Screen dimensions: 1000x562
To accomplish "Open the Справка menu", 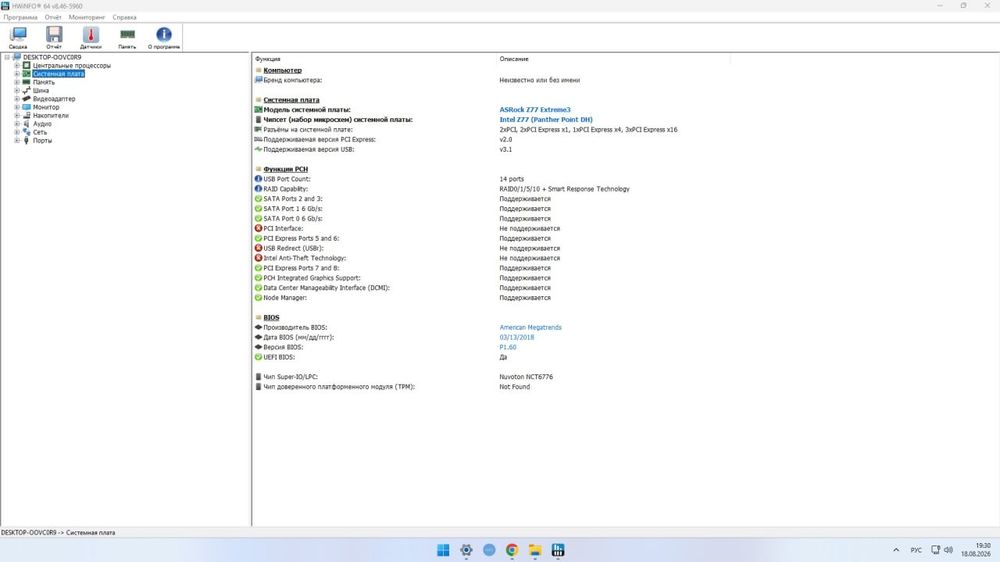I will pyautogui.click(x=124, y=17).
